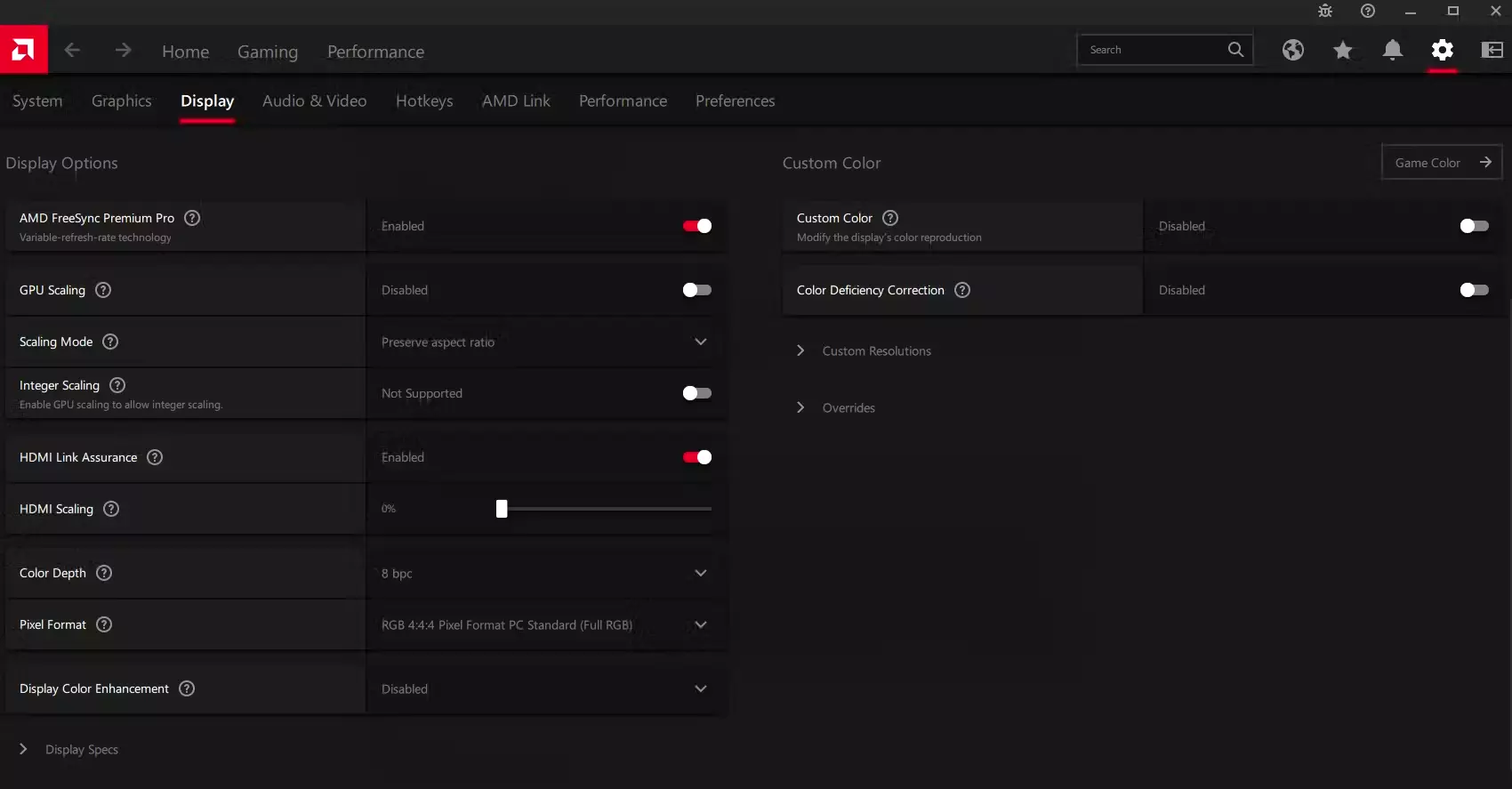1512x789 pixels.
Task: Open Display Color Enhancement dropdown
Action: 546,688
